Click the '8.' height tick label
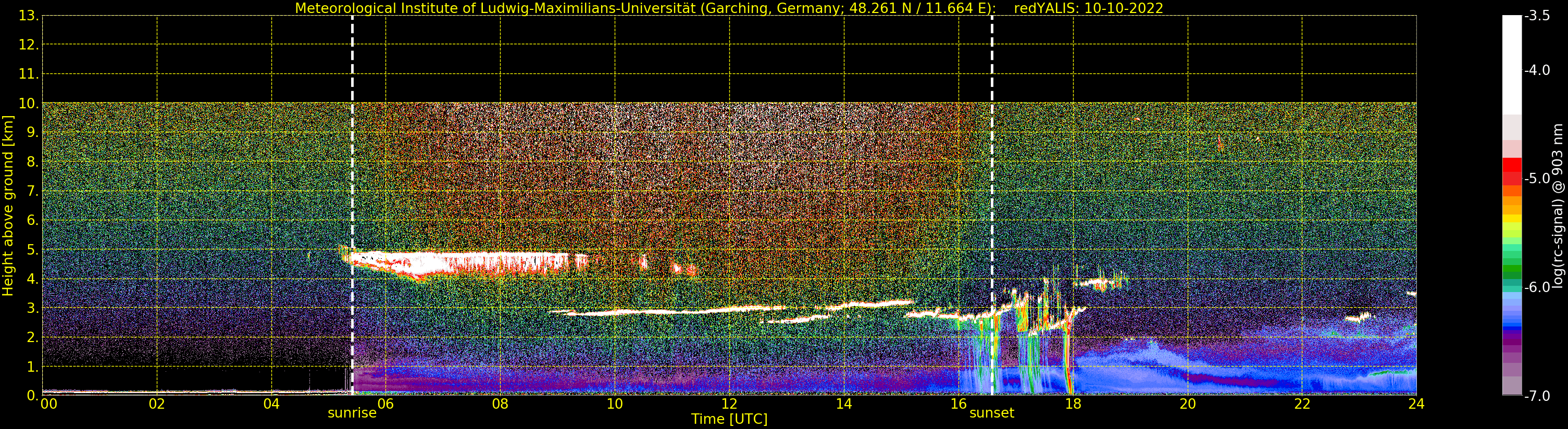 [x=33, y=162]
